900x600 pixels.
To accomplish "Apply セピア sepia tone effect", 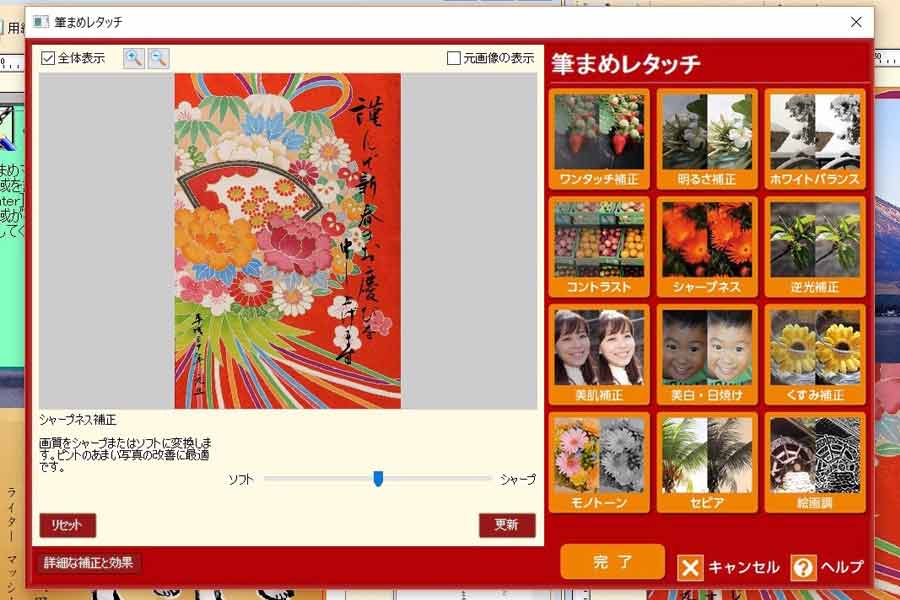I will pos(707,462).
